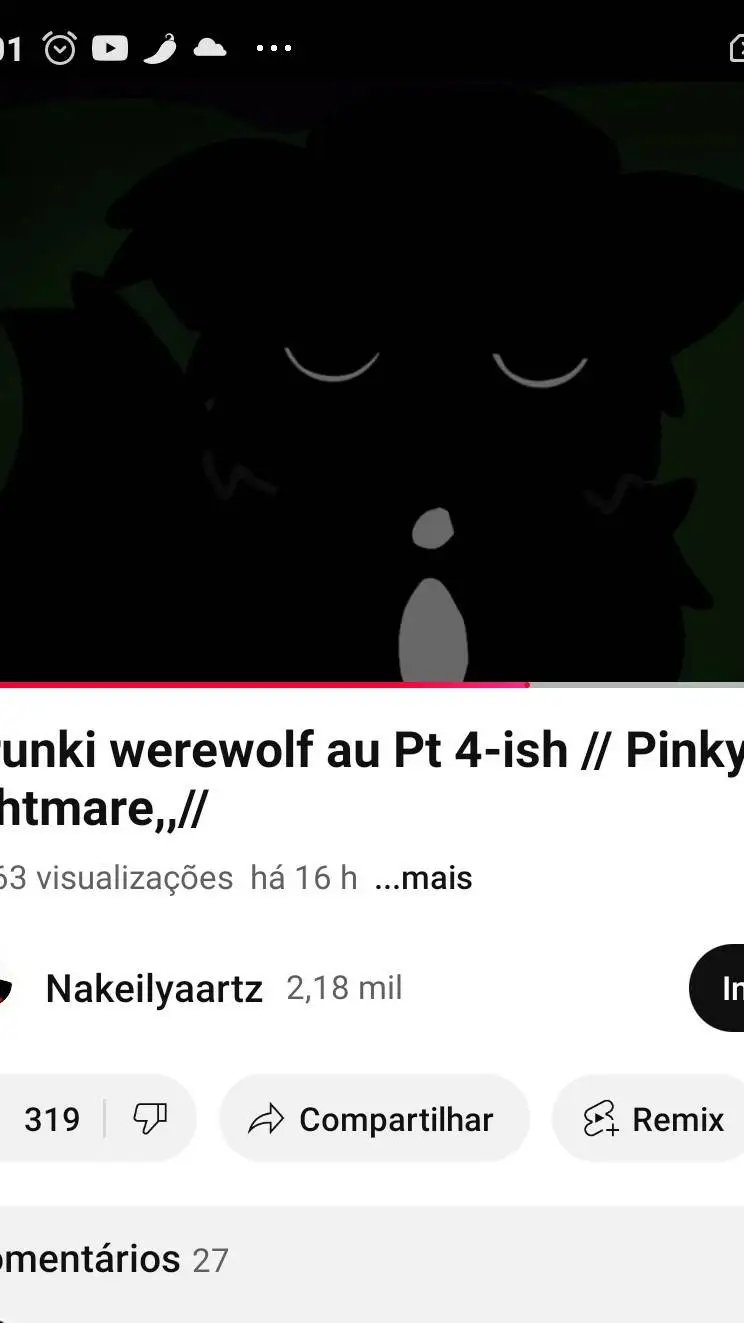Click the Remix scissors-play icon

tap(601, 1119)
